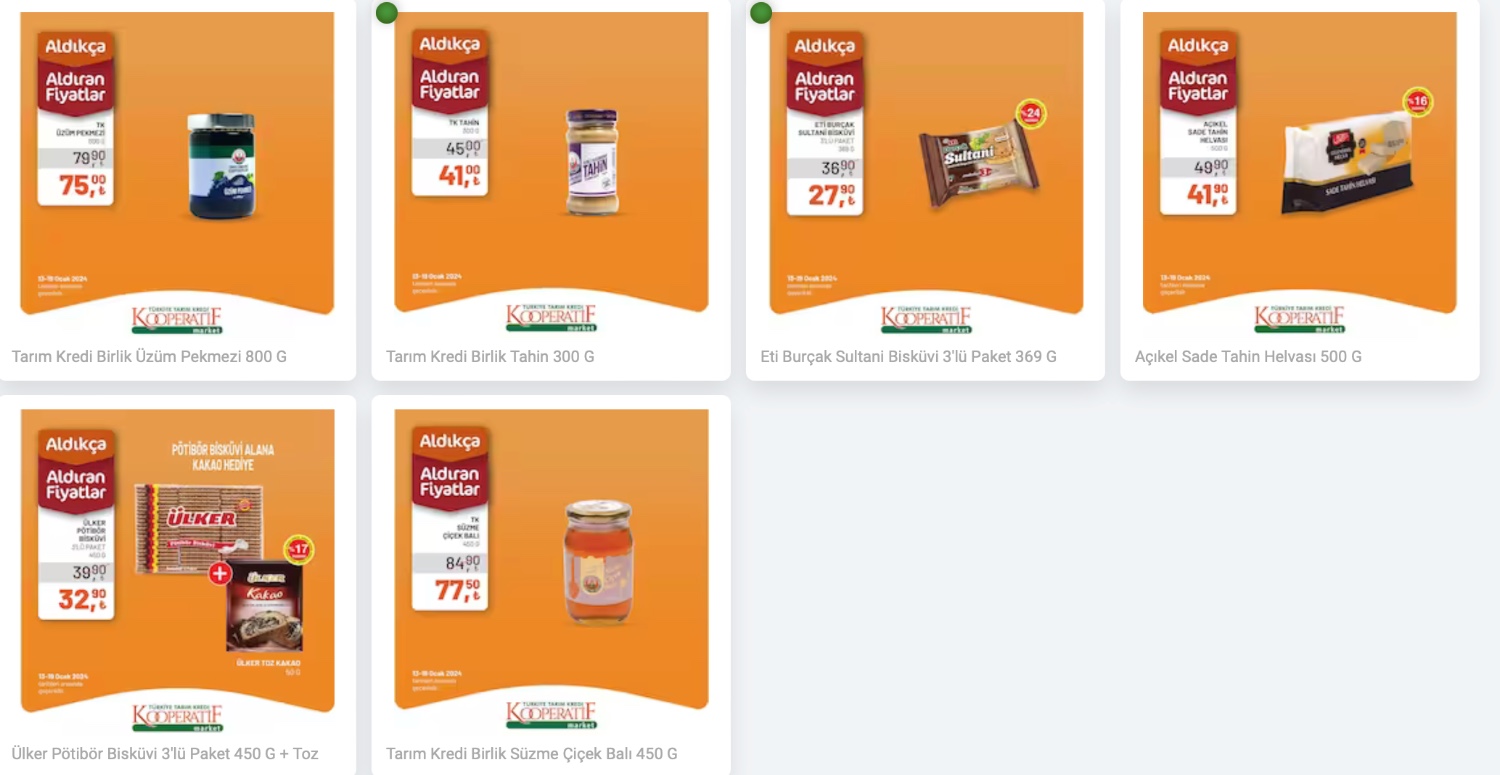Image resolution: width=1500 pixels, height=775 pixels.
Task: Click the discount badge on the Tahin Helvası
Action: 1417,102
